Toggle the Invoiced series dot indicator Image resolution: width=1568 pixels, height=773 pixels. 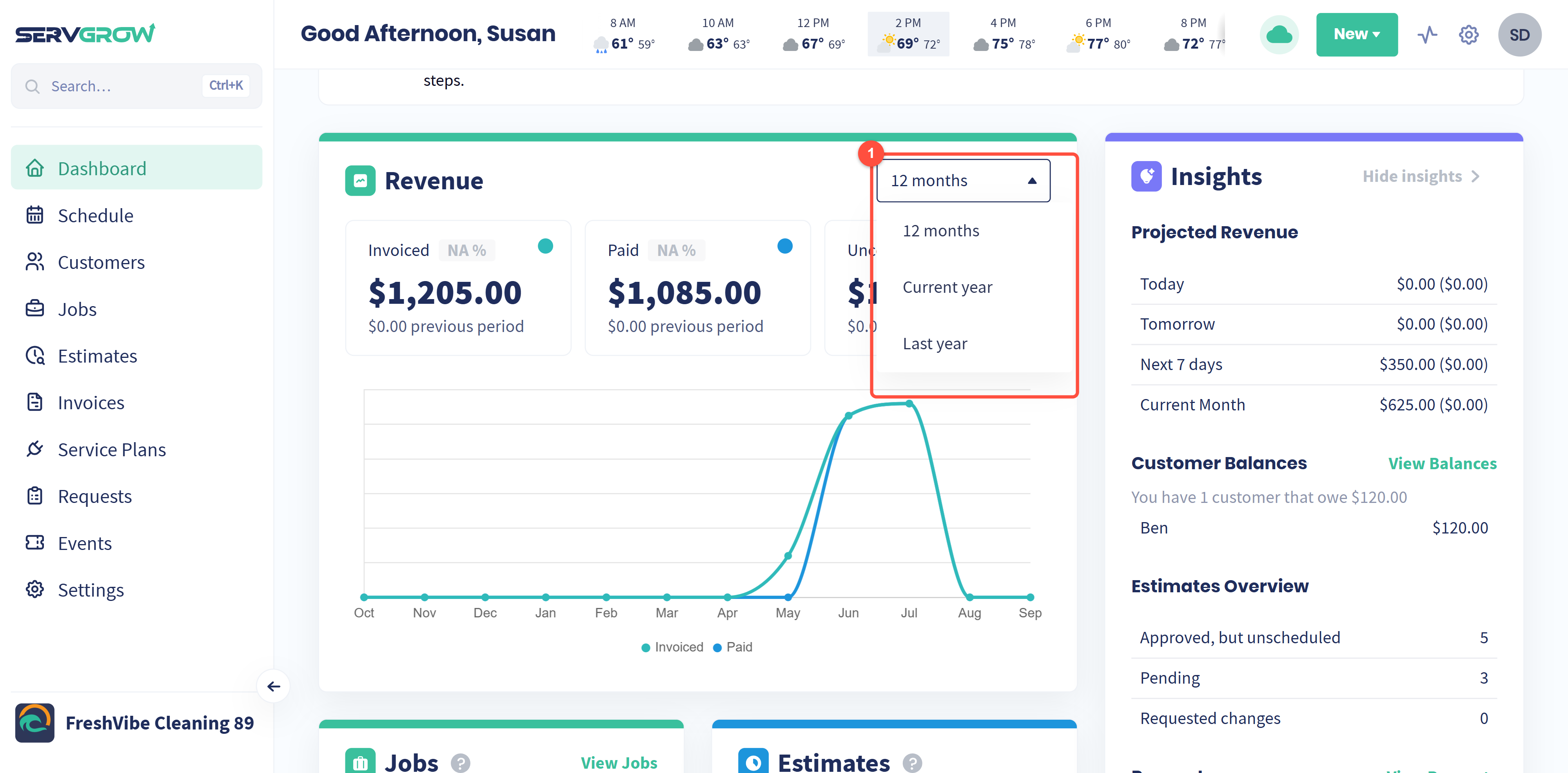(545, 246)
